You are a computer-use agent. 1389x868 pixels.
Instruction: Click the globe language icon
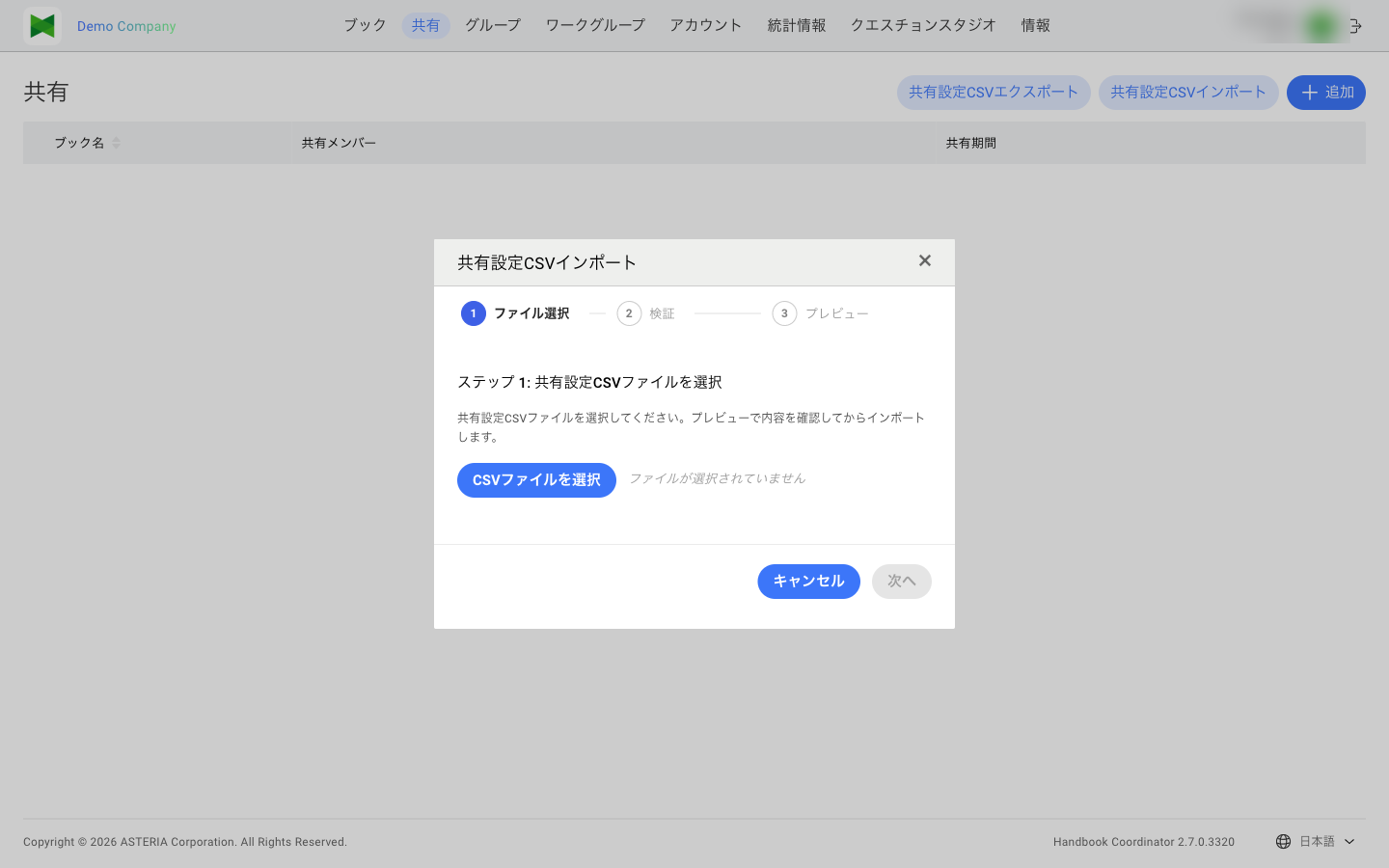(1283, 842)
